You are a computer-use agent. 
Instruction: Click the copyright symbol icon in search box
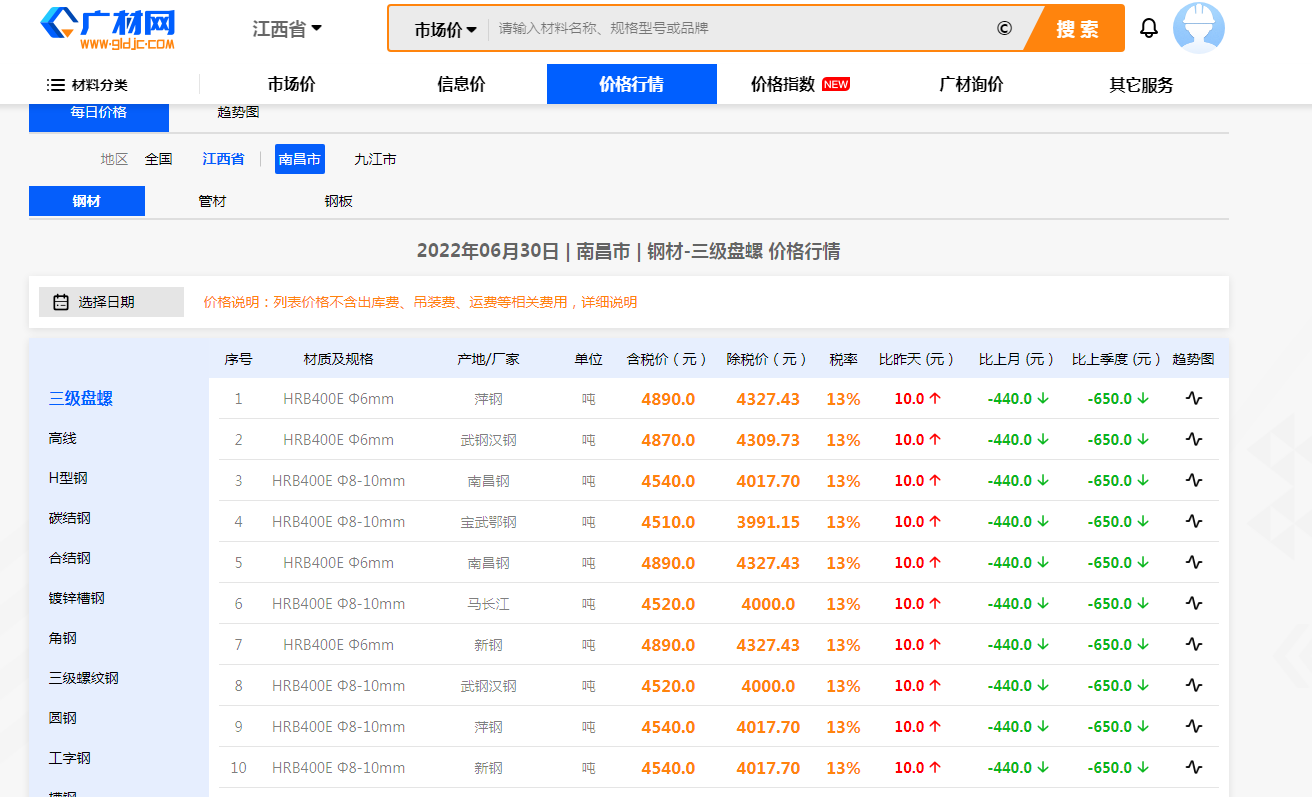coord(1004,28)
